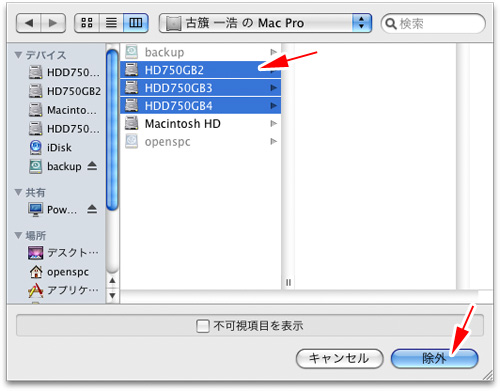
Task: Select first HDD750... drive in sidebar
Action: click(x=63, y=72)
